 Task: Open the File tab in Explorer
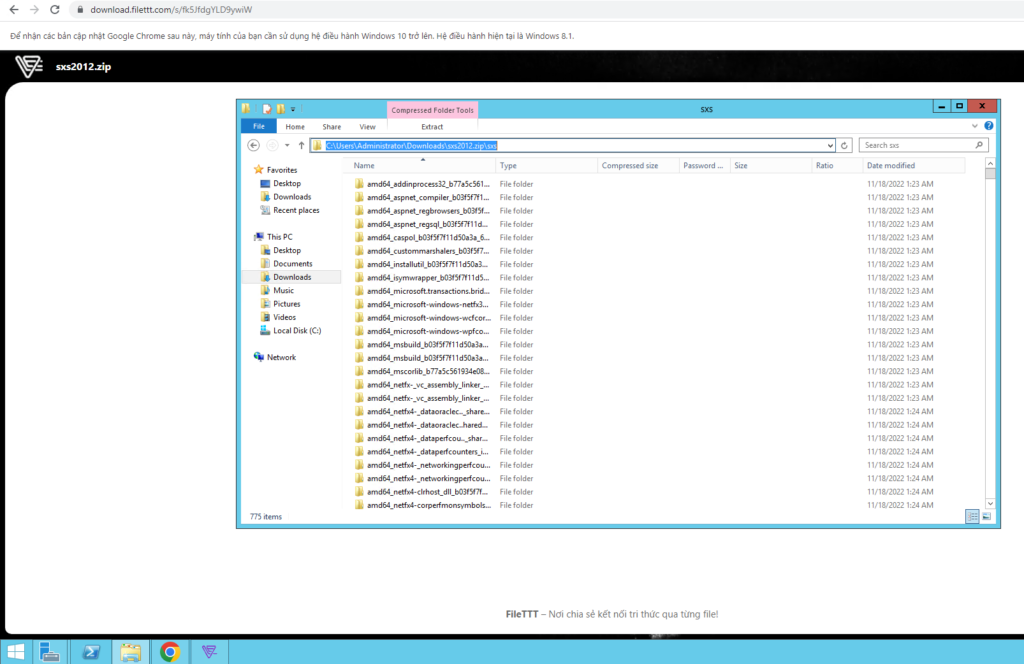click(259, 127)
